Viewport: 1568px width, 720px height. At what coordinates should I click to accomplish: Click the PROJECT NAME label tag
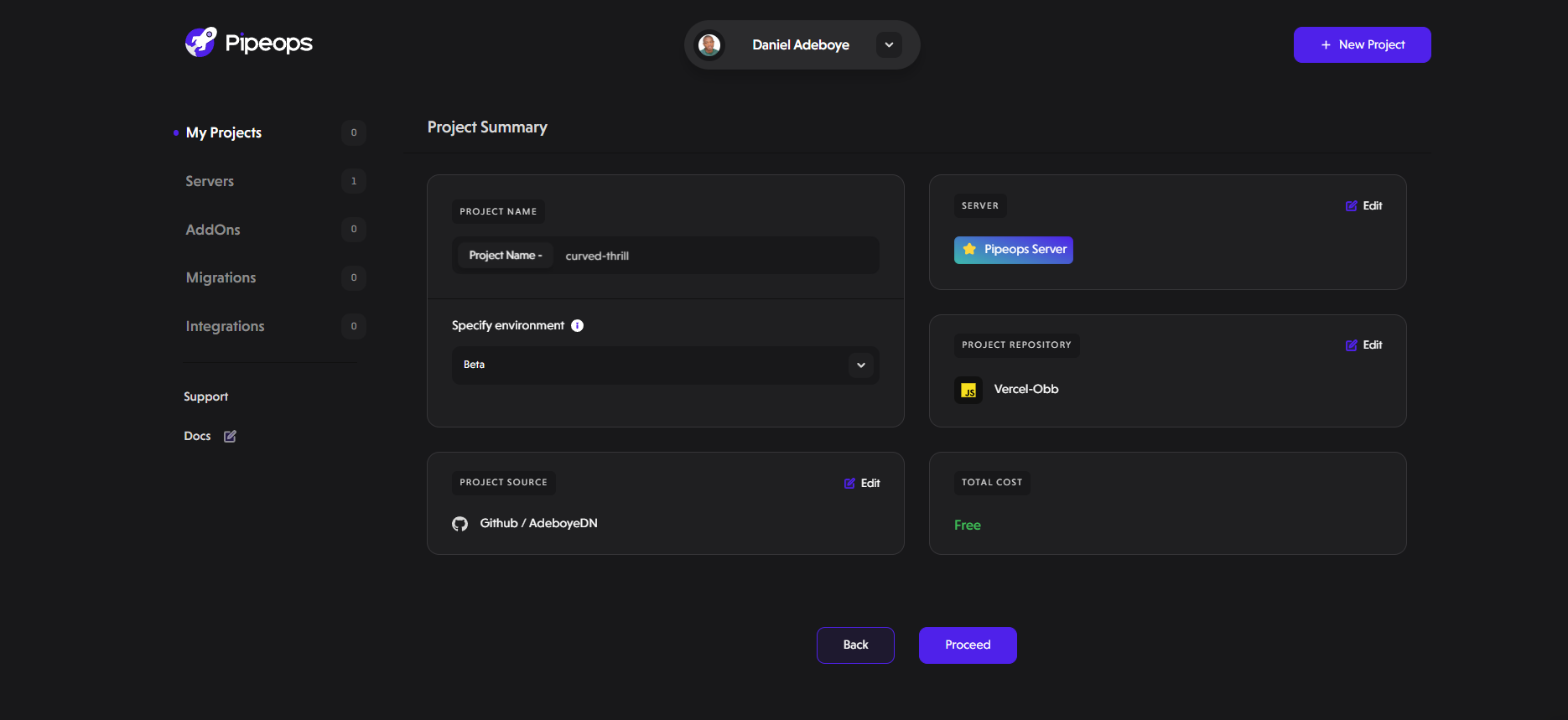[x=498, y=211]
